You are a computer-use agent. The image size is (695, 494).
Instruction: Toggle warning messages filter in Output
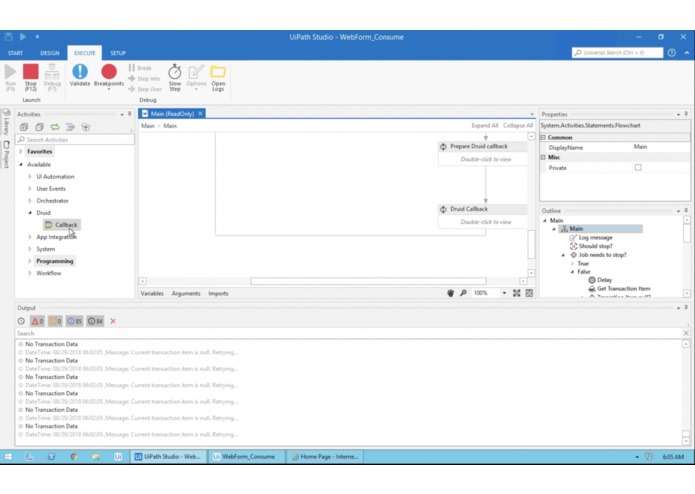(x=55, y=321)
